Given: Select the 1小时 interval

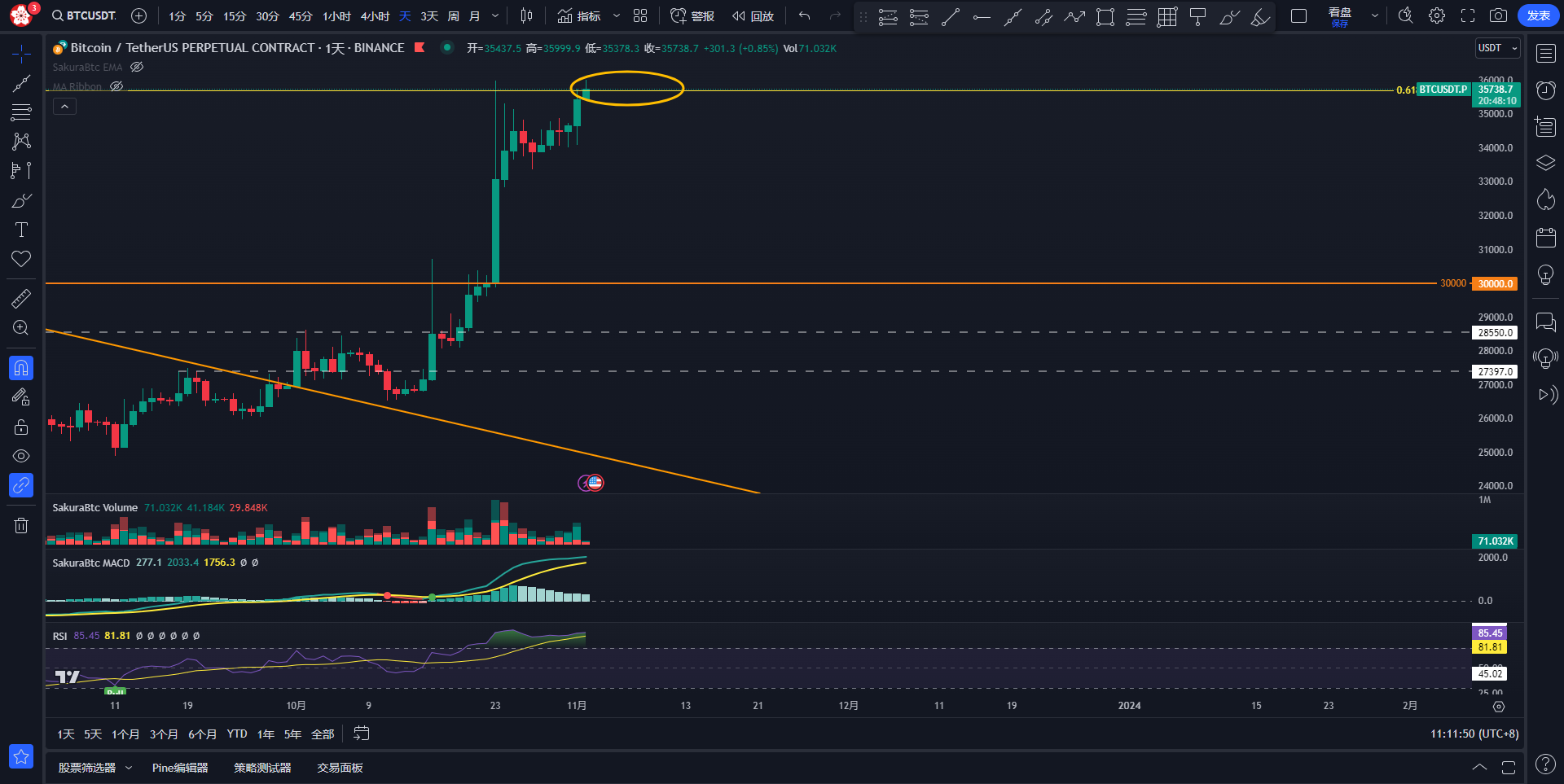Looking at the screenshot, I should pos(336,15).
